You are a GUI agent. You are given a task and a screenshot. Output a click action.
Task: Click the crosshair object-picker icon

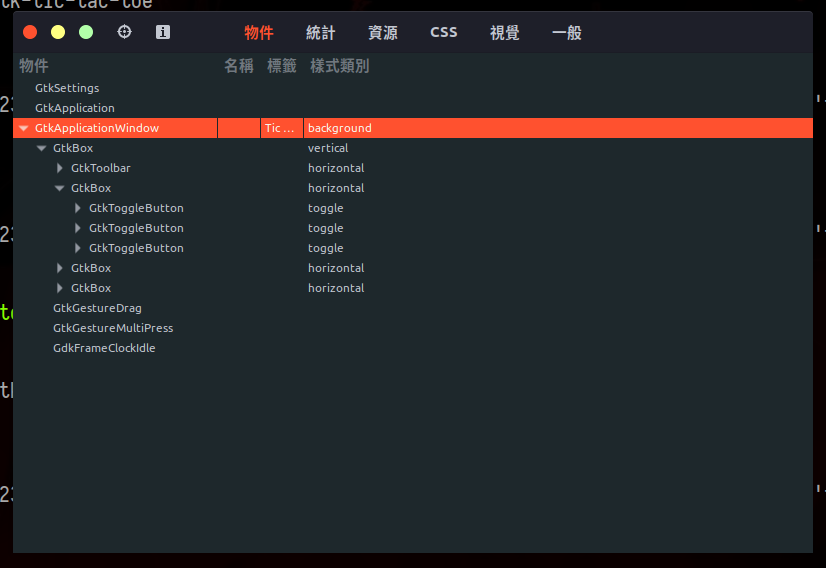(x=124, y=32)
